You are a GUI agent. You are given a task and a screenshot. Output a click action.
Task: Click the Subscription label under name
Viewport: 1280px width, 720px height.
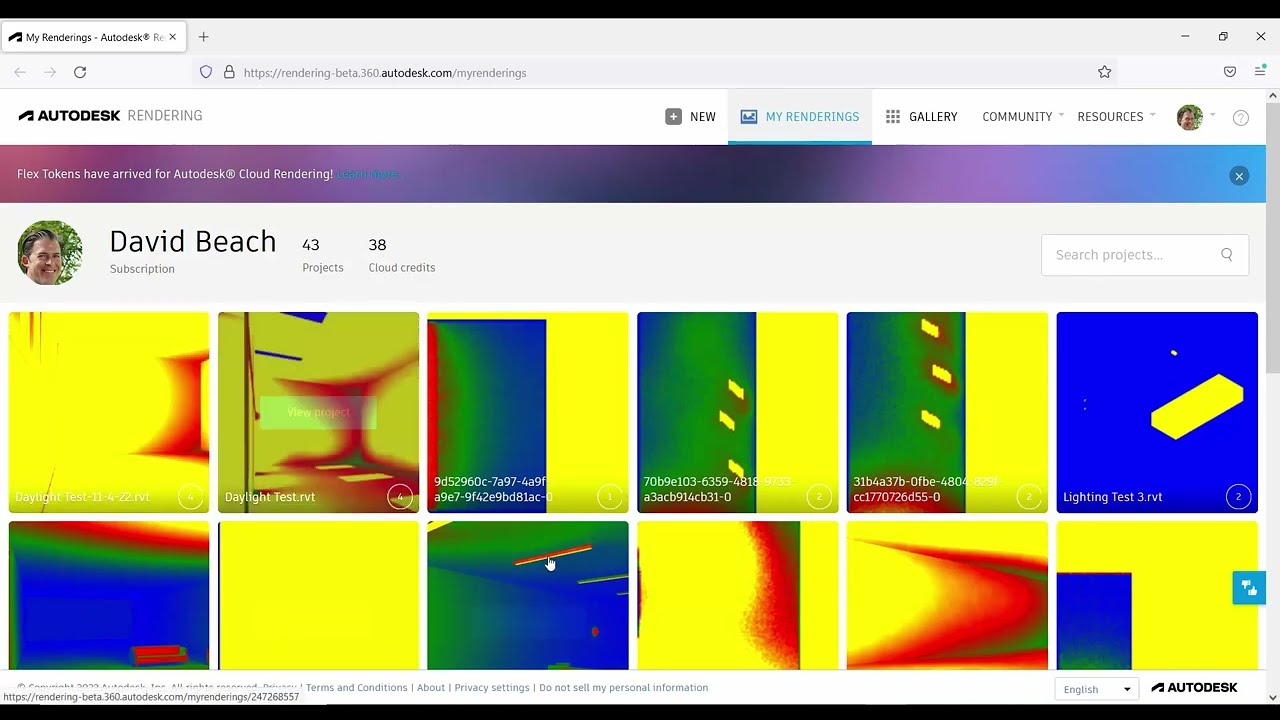[x=142, y=269]
